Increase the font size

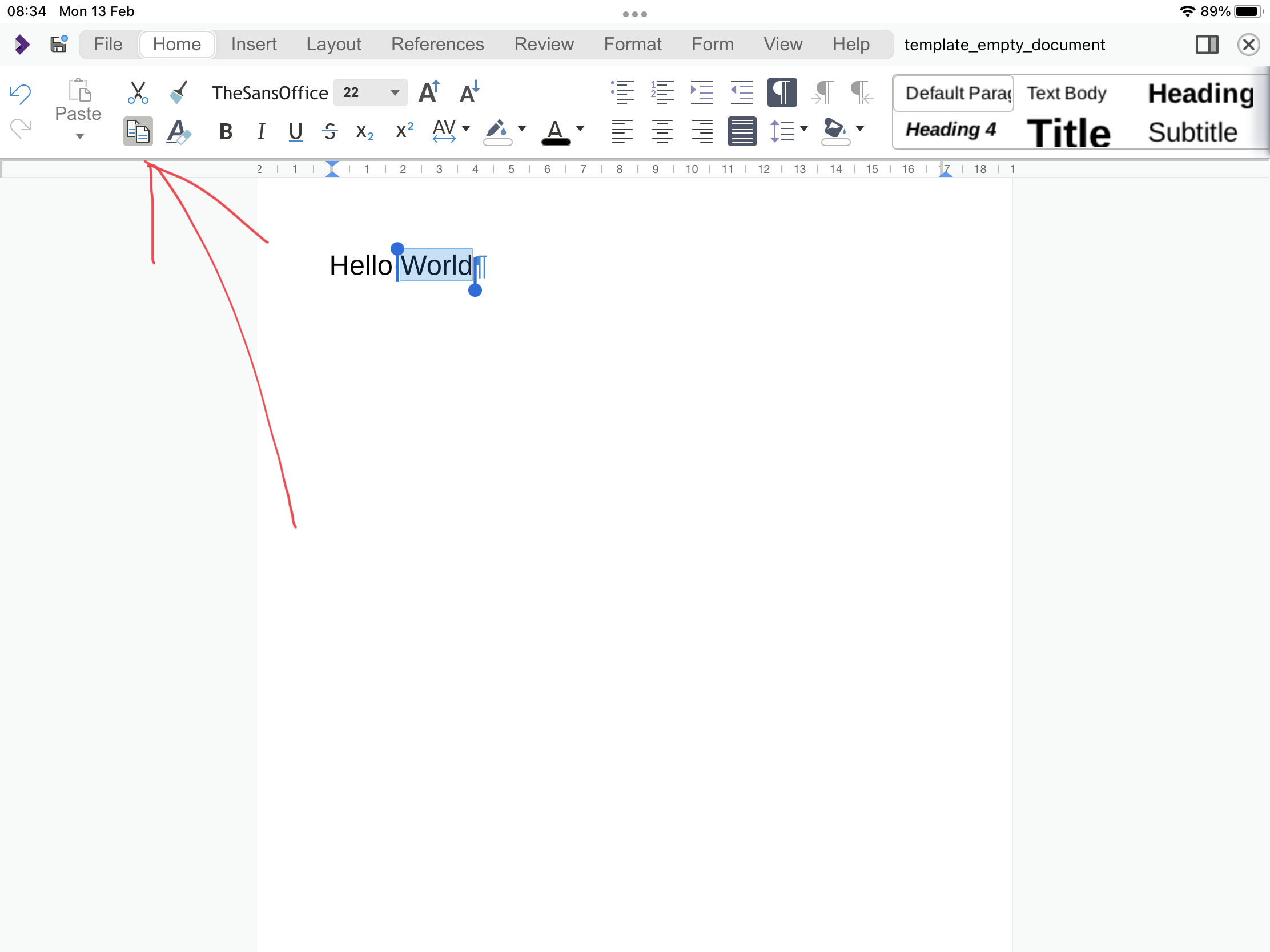coord(429,92)
